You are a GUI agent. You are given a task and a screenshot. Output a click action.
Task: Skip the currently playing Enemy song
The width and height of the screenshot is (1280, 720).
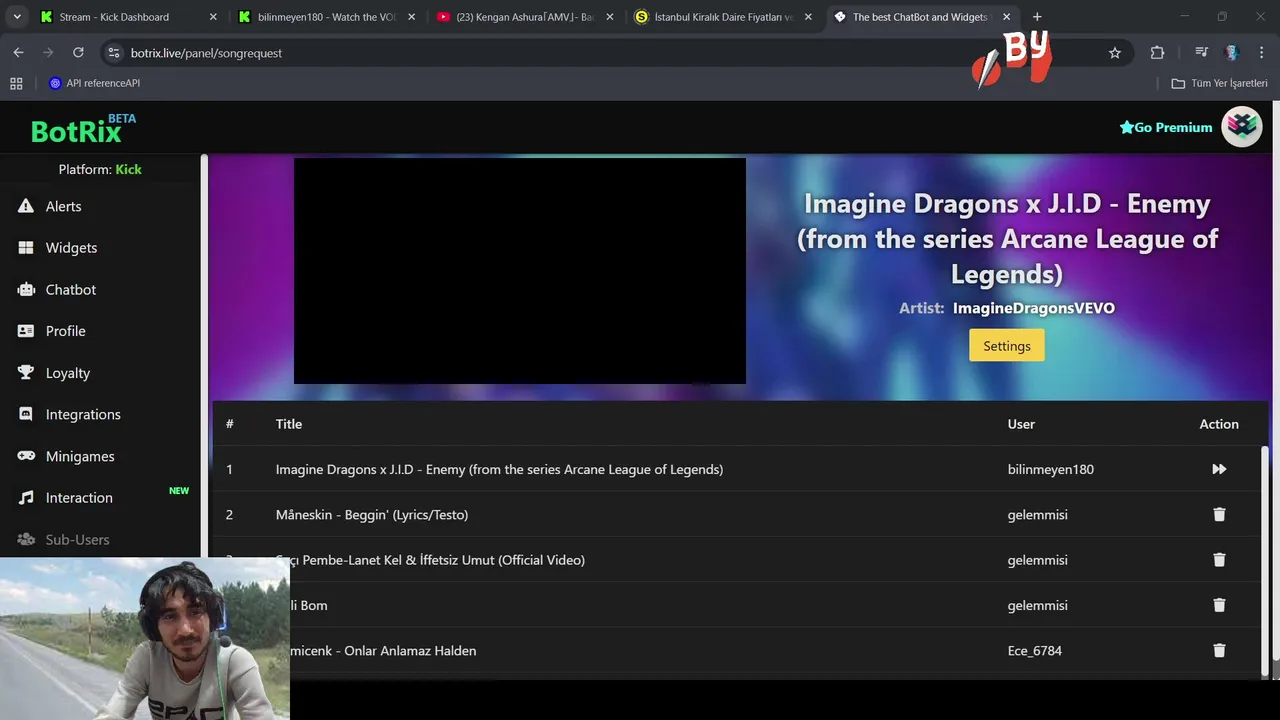1219,469
